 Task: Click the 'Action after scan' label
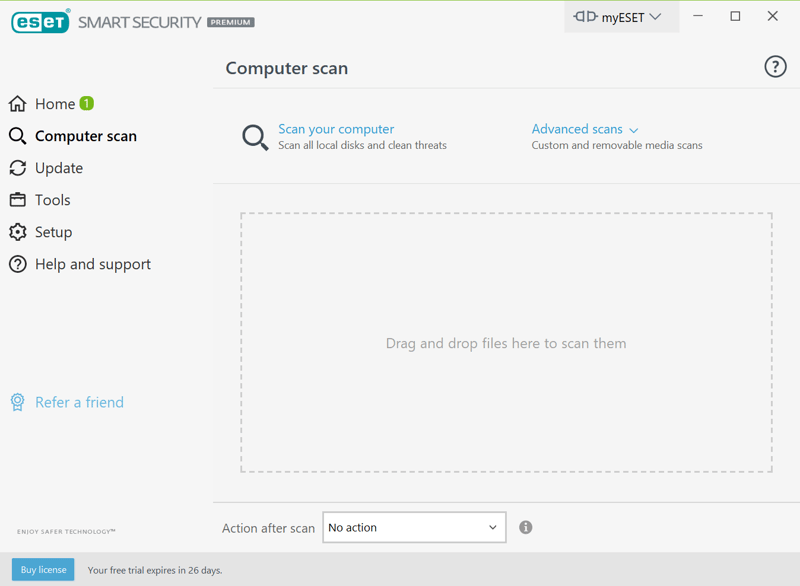(268, 528)
